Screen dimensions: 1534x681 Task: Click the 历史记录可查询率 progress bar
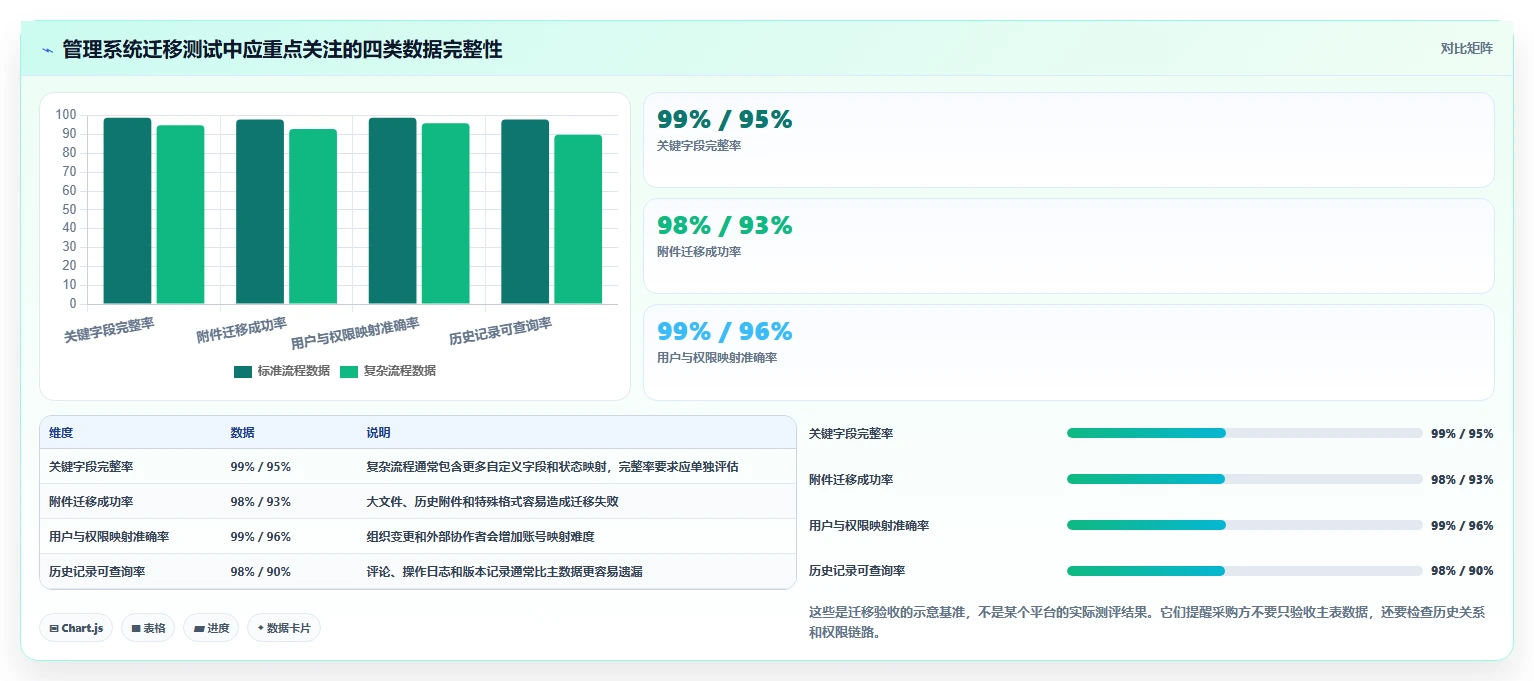click(1244, 571)
